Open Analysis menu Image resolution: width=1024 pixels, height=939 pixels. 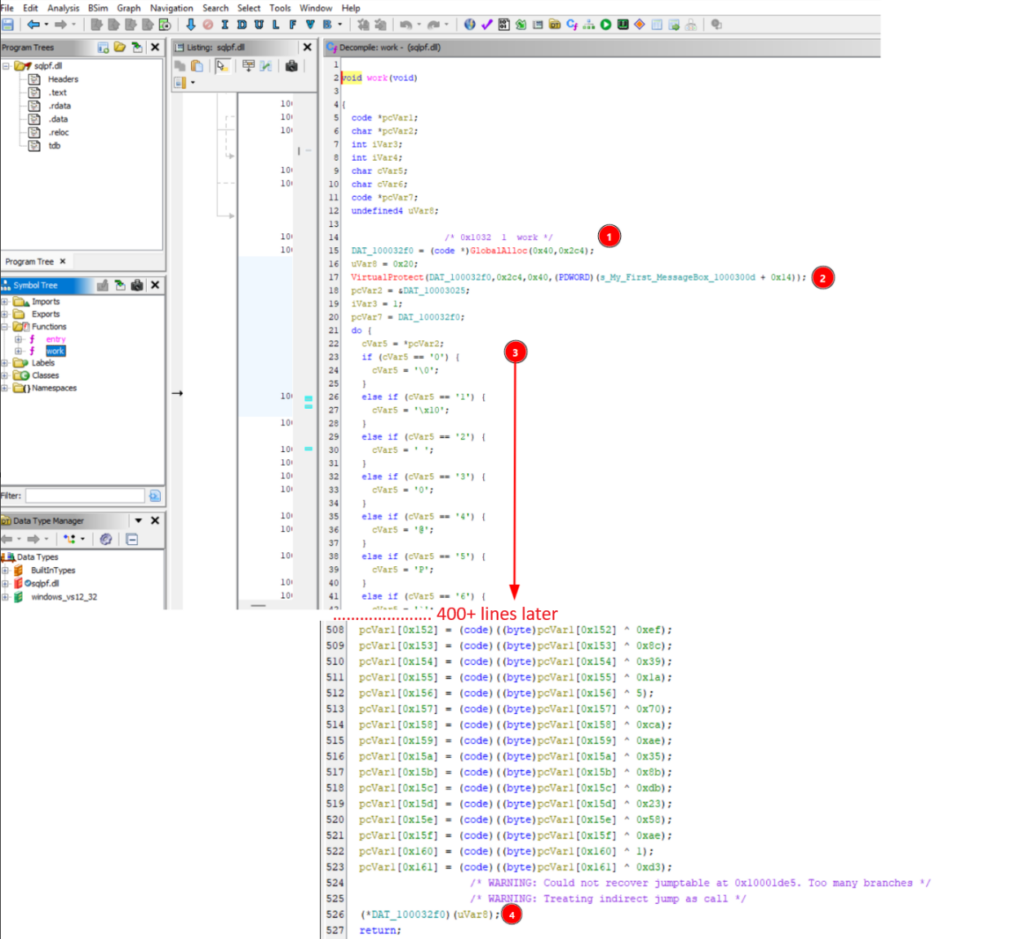63,8
